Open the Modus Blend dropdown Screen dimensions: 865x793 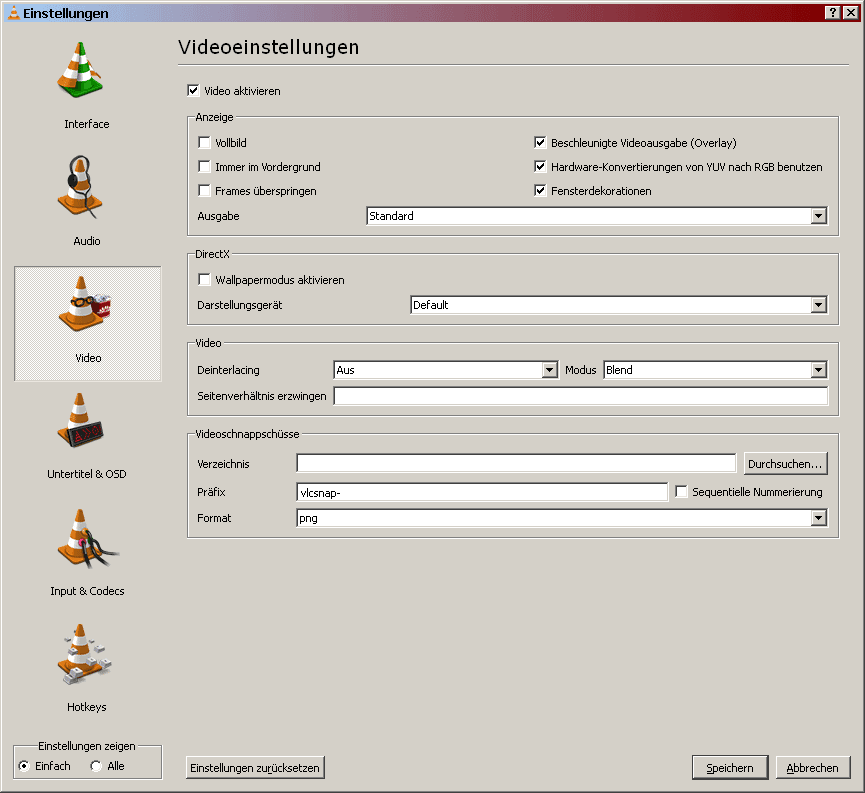tap(716, 370)
